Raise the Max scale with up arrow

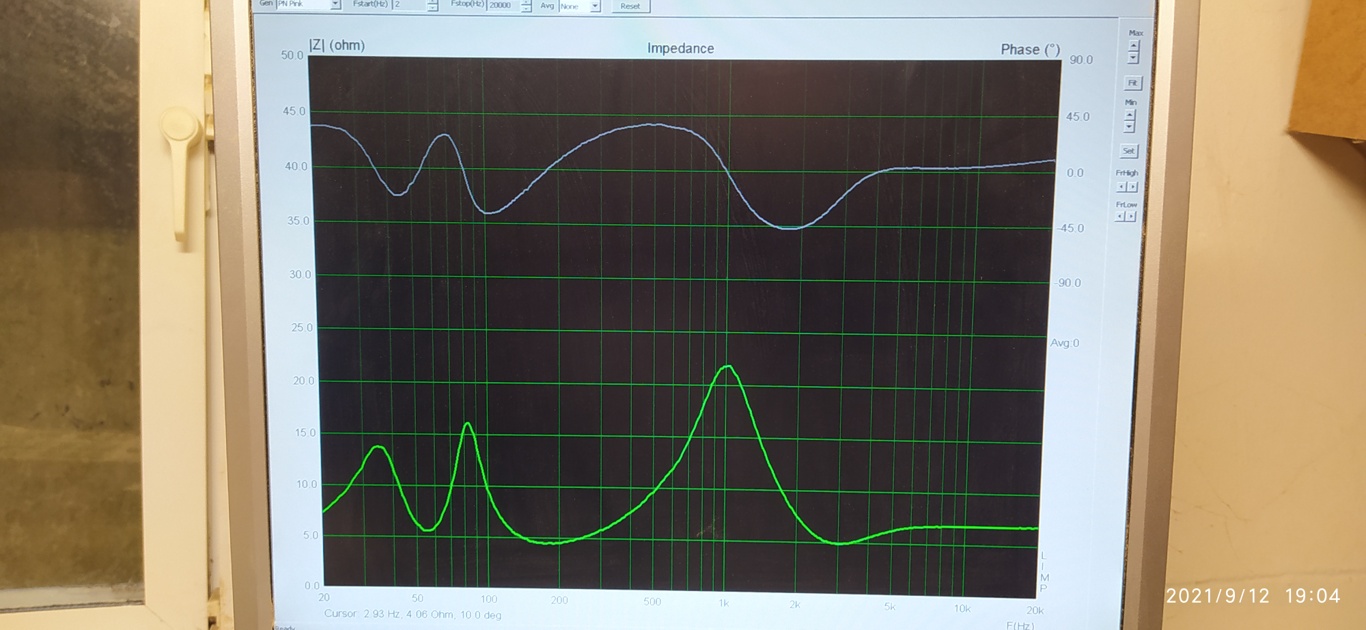click(x=1133, y=46)
